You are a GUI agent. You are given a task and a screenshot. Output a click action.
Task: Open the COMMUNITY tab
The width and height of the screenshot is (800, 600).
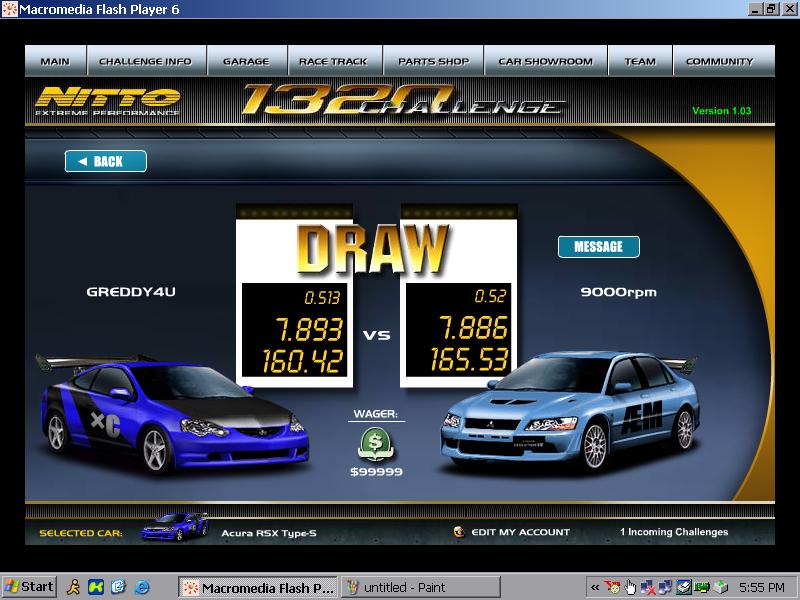[724, 61]
